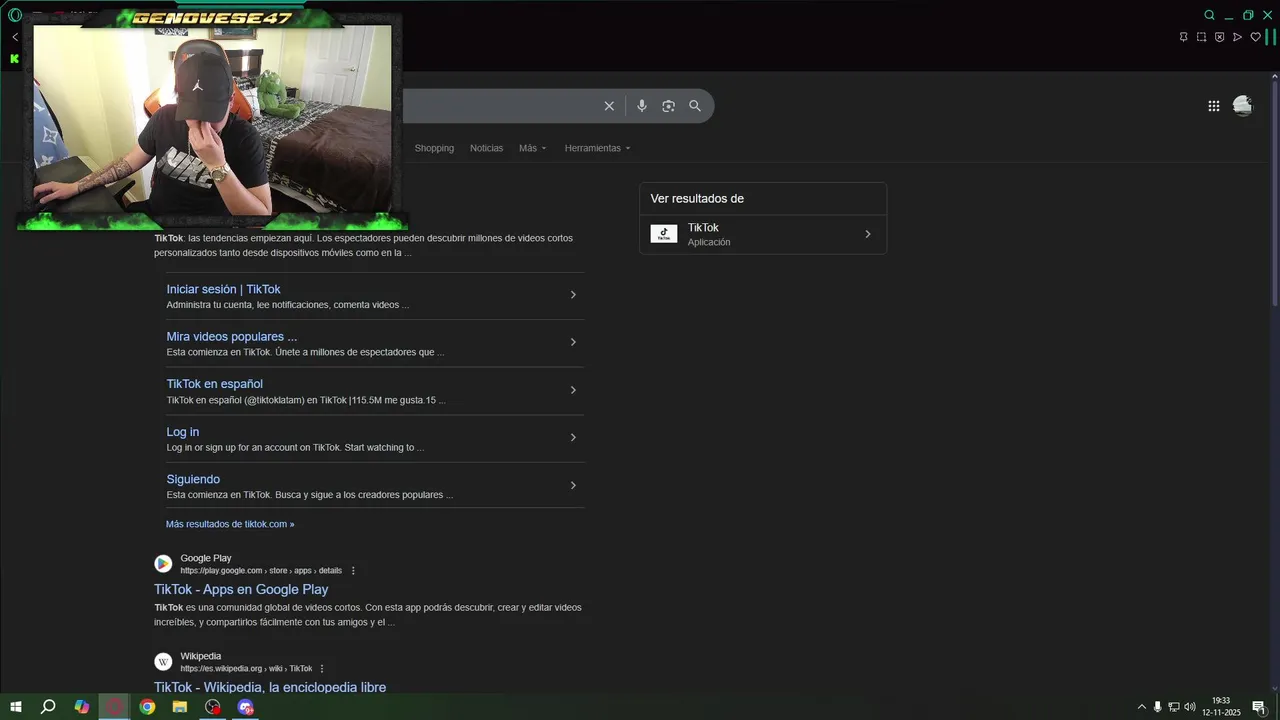This screenshot has height=720, width=1280.
Task: Click the es.wikipedia.org breadcrumb URL
Action: [246, 669]
